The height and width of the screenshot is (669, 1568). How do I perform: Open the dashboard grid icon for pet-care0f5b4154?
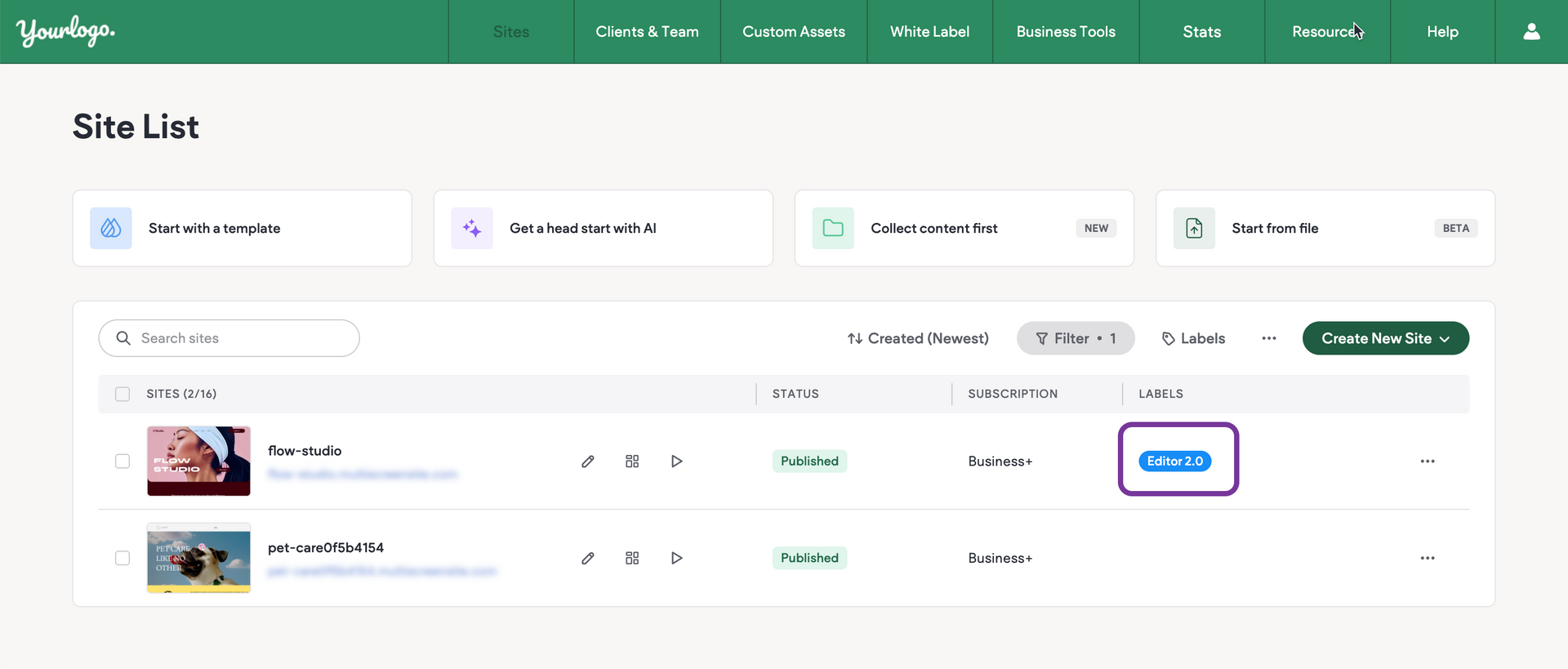click(632, 558)
